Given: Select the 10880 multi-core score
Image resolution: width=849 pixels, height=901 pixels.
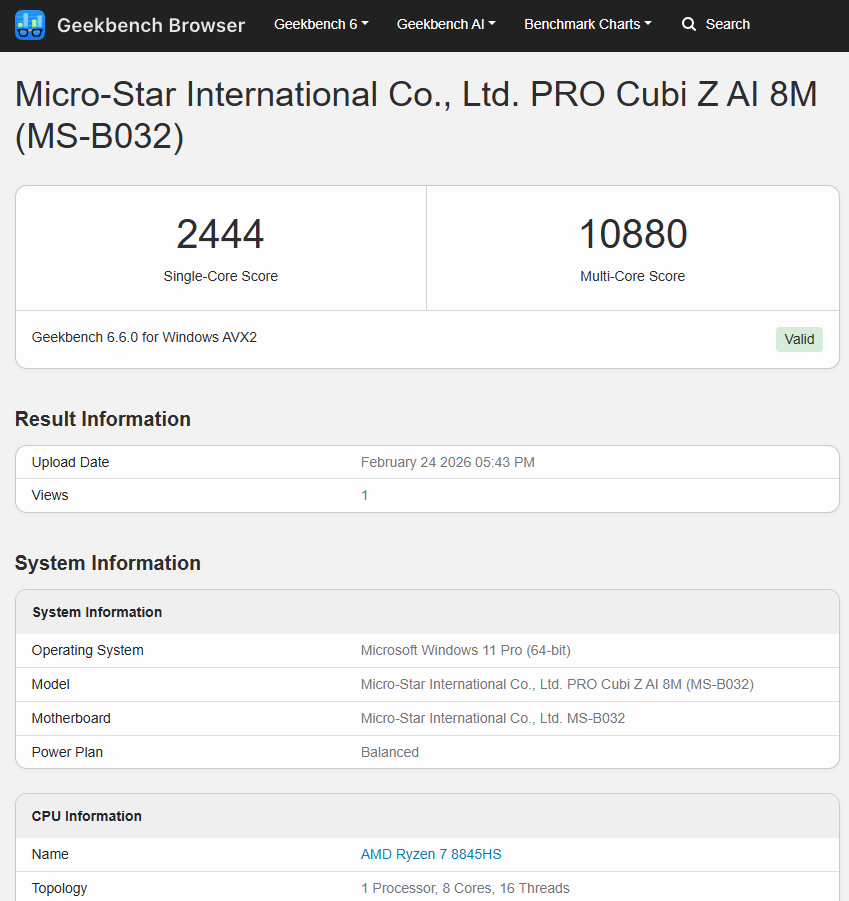Looking at the screenshot, I should coord(633,235).
